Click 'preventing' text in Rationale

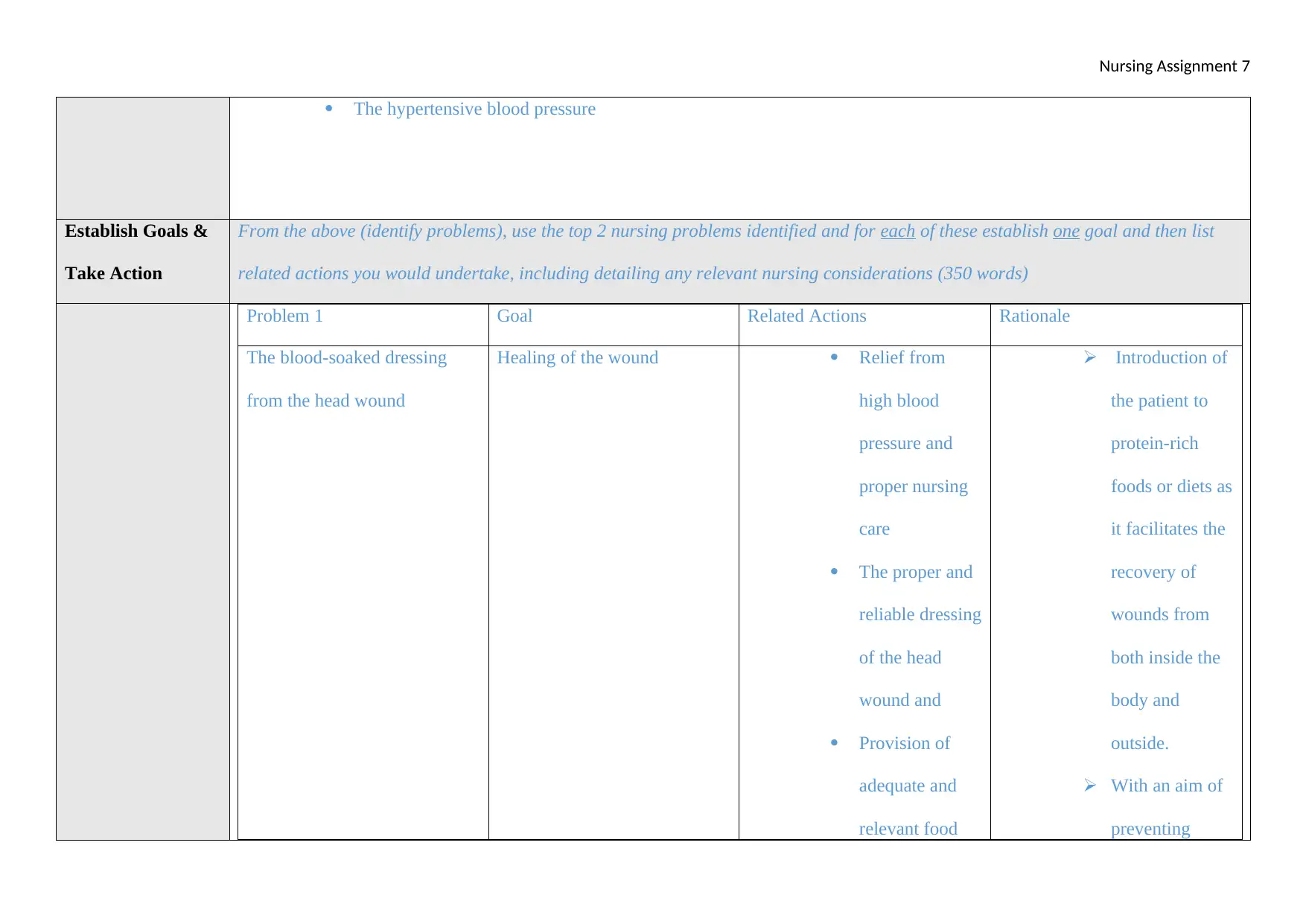[x=1150, y=829]
